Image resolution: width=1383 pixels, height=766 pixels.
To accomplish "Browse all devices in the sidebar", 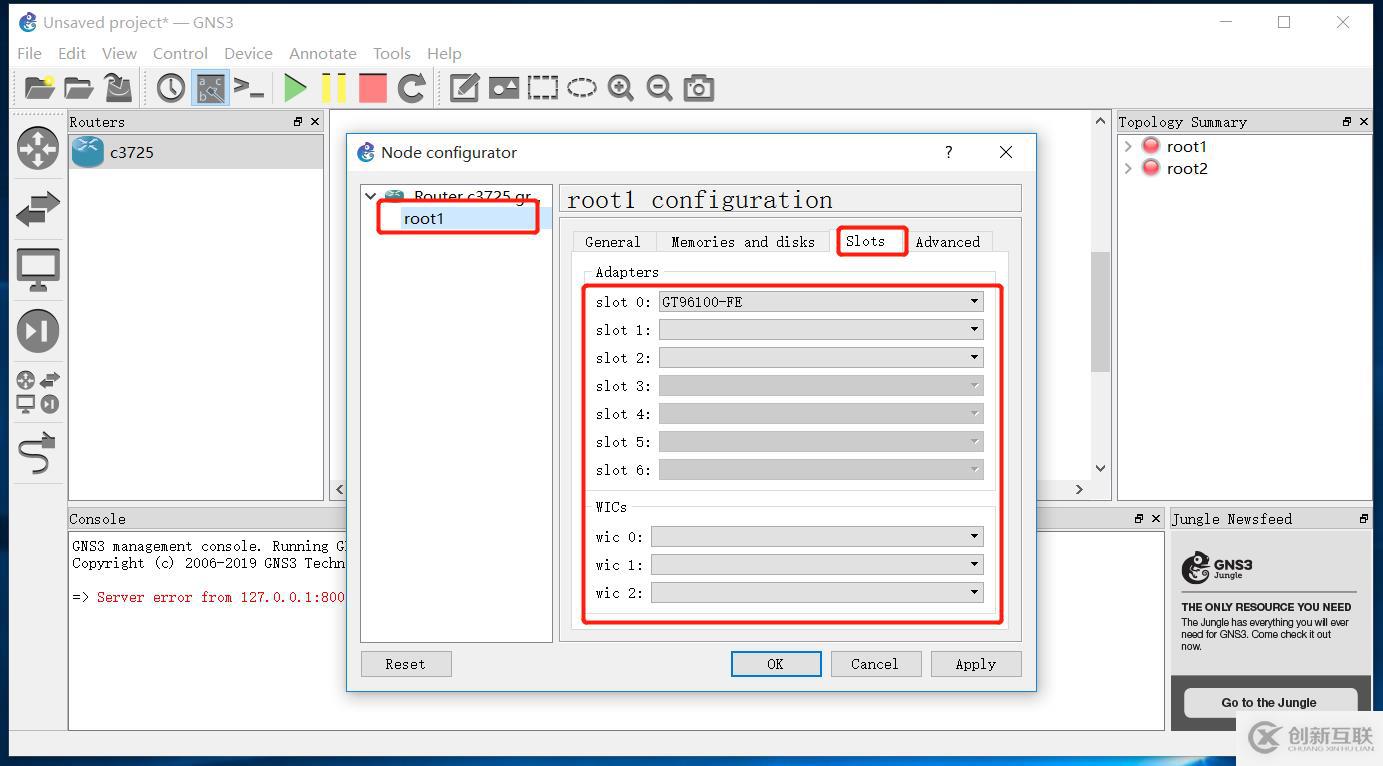I will (x=38, y=392).
